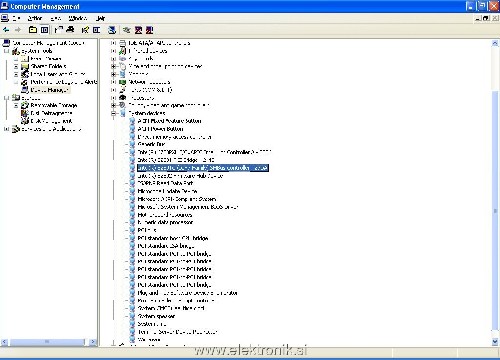Click the Monitors category icon
This screenshot has height=360, width=500.
[123, 74]
